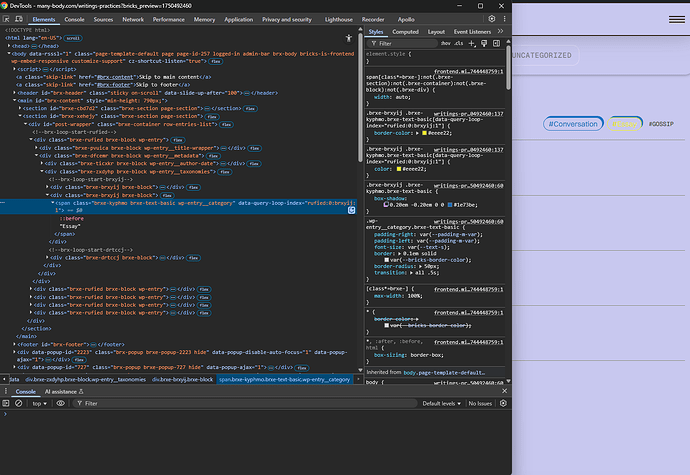Open the body.page-template-default inherited link
Image resolution: width=690 pixels, height=475 pixels.
click(x=444, y=372)
